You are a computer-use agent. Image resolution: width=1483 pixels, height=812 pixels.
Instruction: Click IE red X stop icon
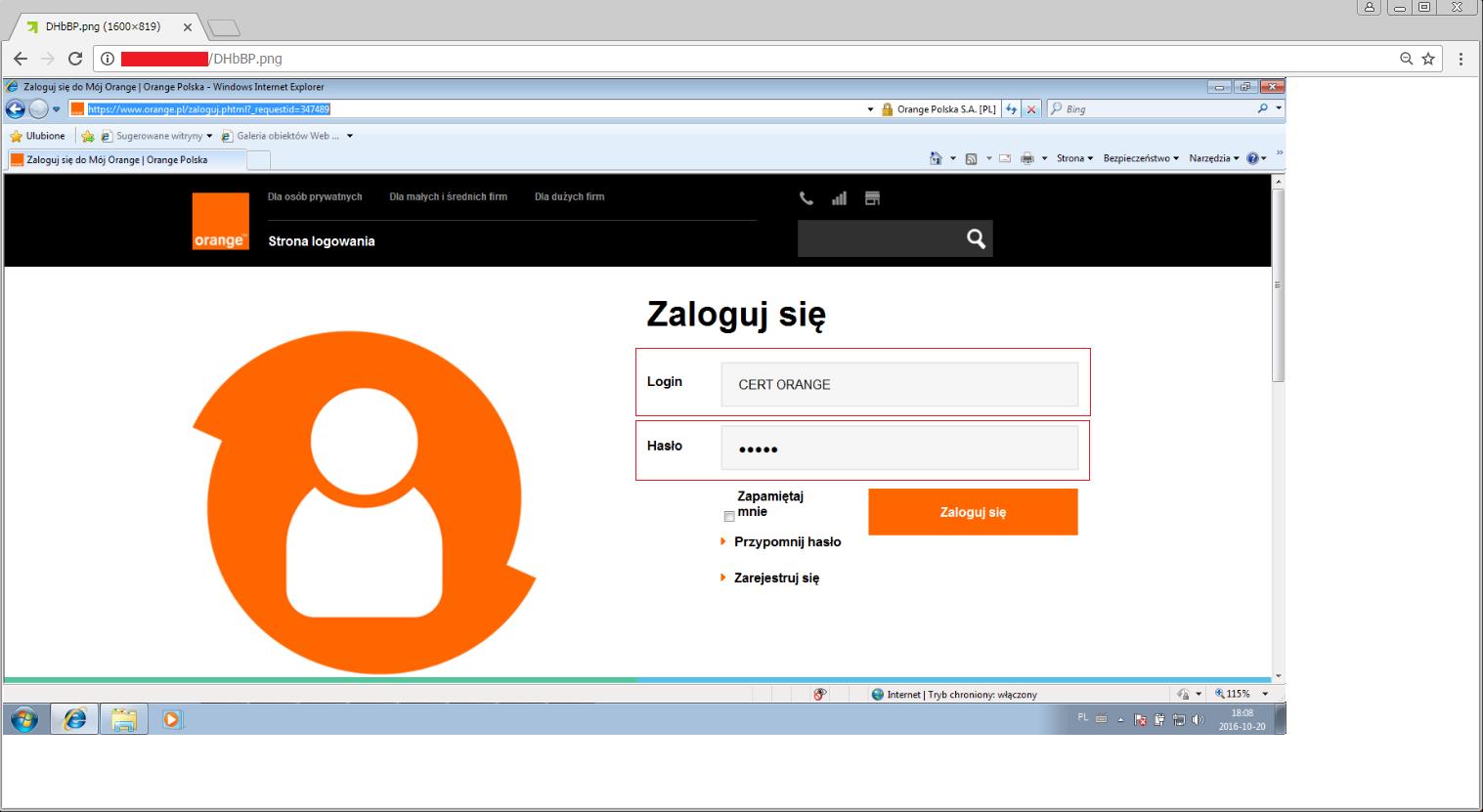click(1031, 109)
